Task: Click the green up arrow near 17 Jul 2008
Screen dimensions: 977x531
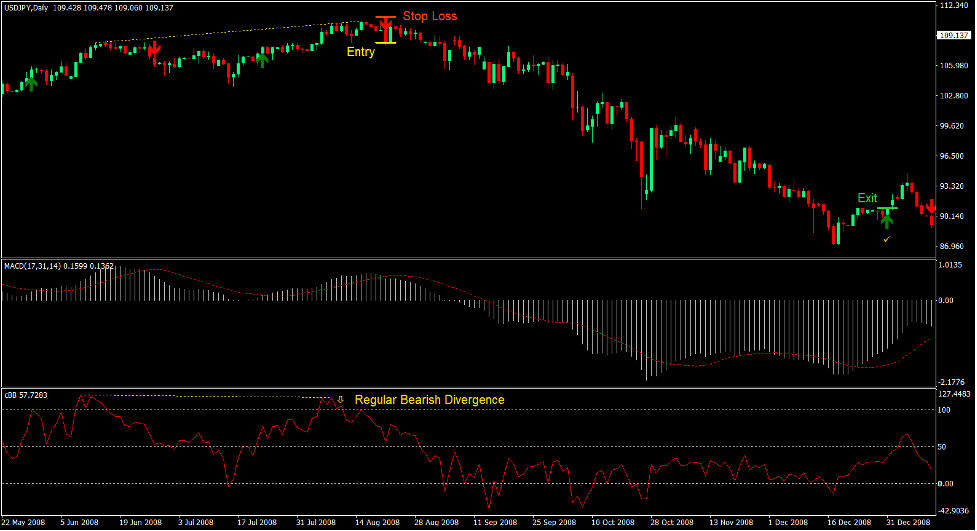Action: click(262, 59)
